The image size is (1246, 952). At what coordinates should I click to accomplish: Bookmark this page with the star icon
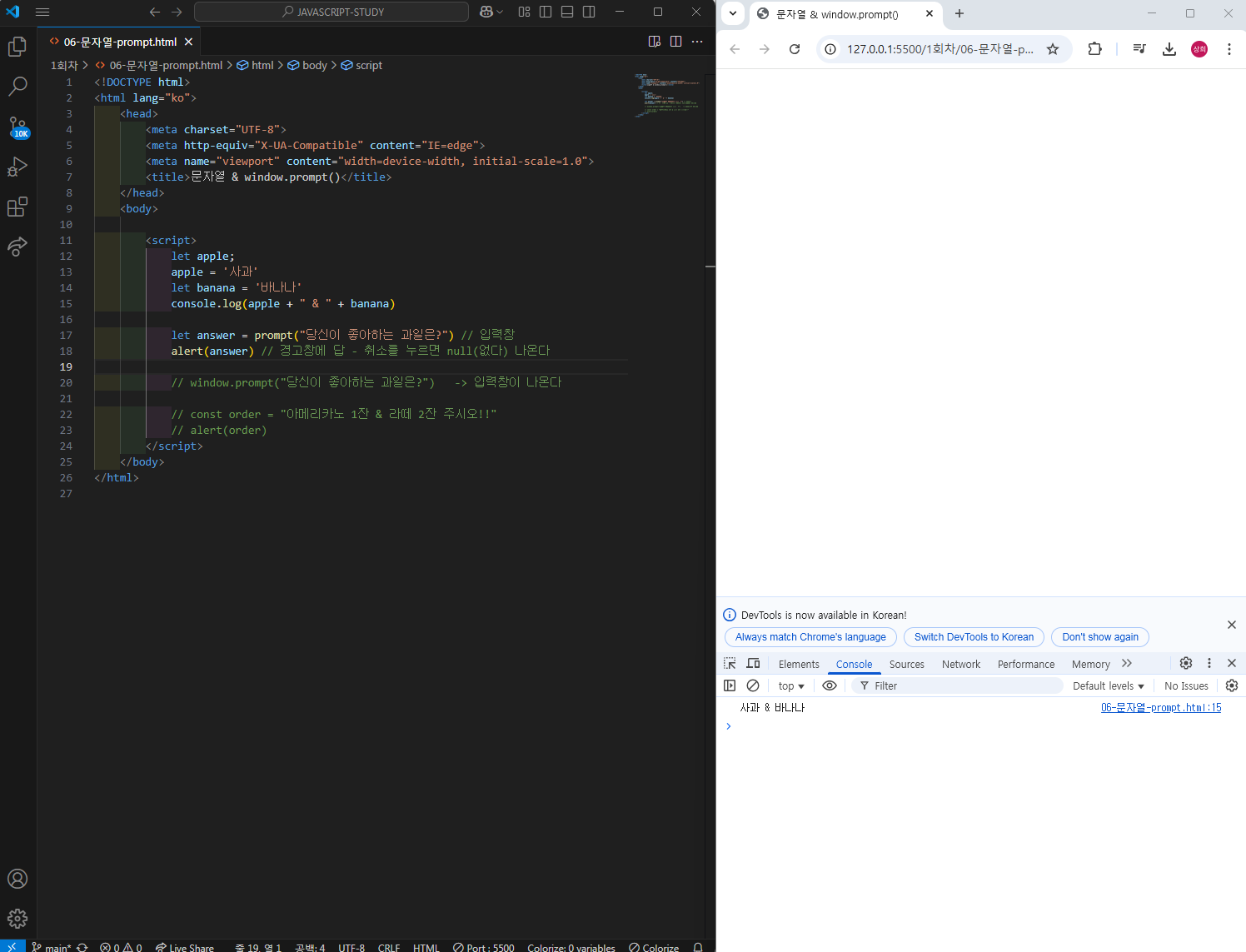(1053, 49)
